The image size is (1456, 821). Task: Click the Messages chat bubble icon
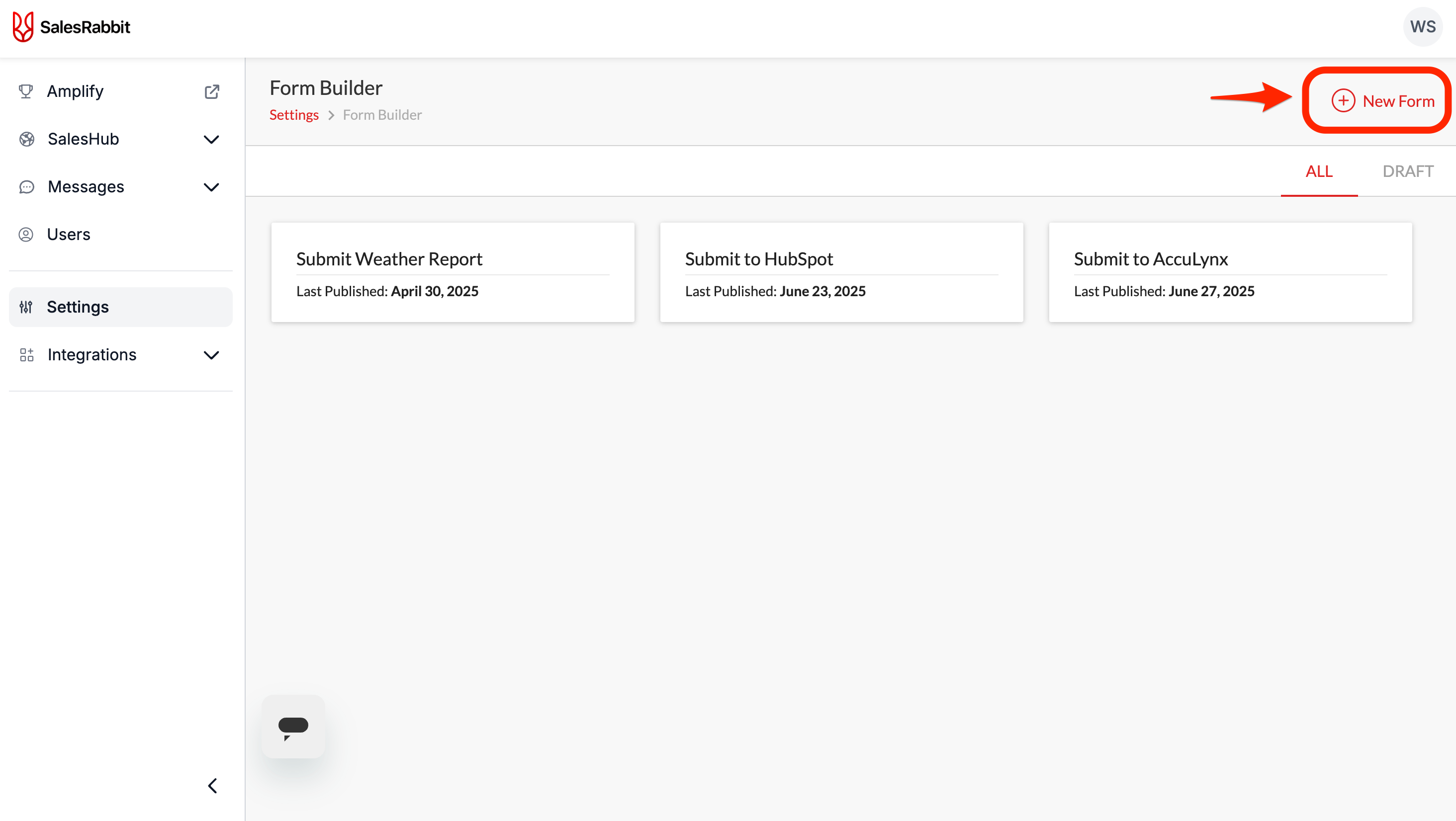tap(26, 187)
